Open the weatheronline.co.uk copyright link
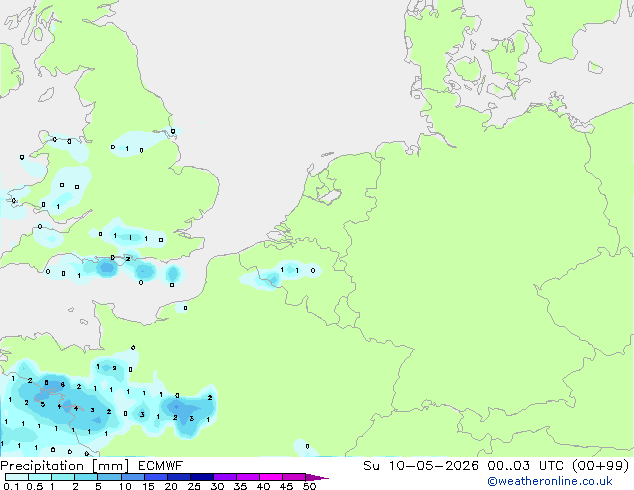Screen dimensions: 634x490 [550, 481]
